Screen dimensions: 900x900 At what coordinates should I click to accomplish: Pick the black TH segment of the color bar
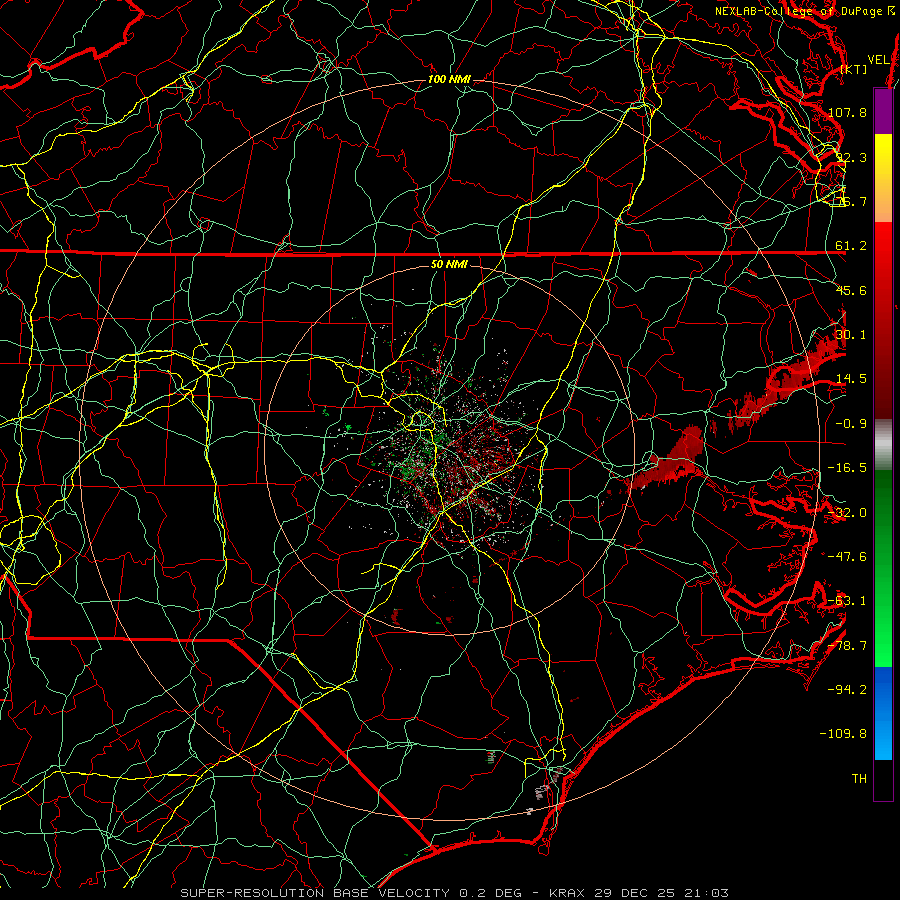tap(883, 779)
